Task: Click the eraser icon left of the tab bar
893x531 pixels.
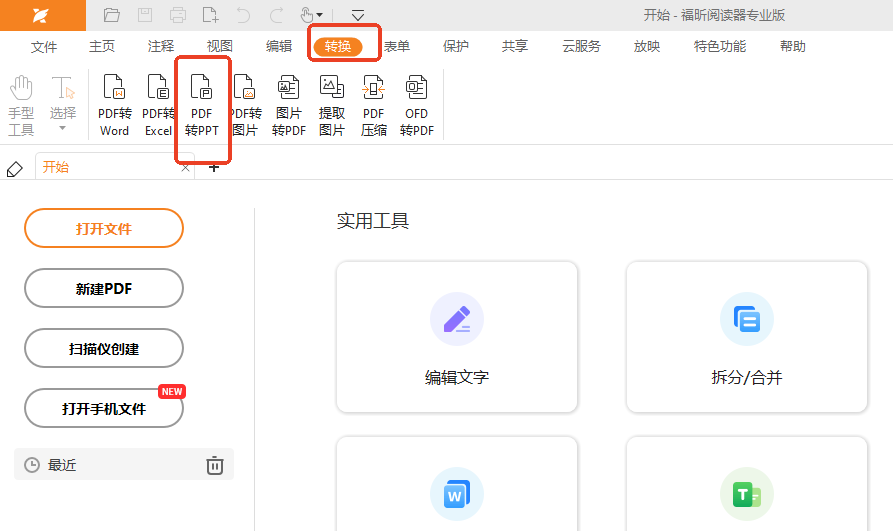Action: (x=15, y=169)
